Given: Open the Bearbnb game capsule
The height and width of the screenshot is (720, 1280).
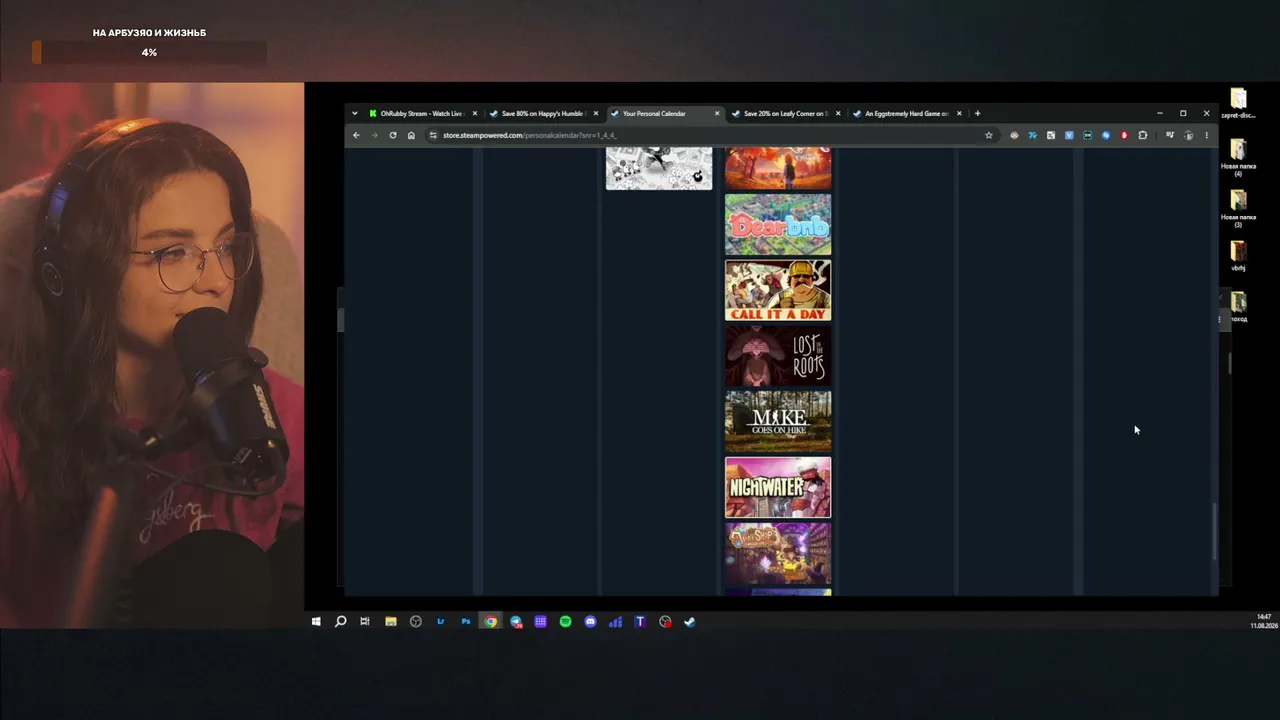Looking at the screenshot, I should click(x=778, y=224).
